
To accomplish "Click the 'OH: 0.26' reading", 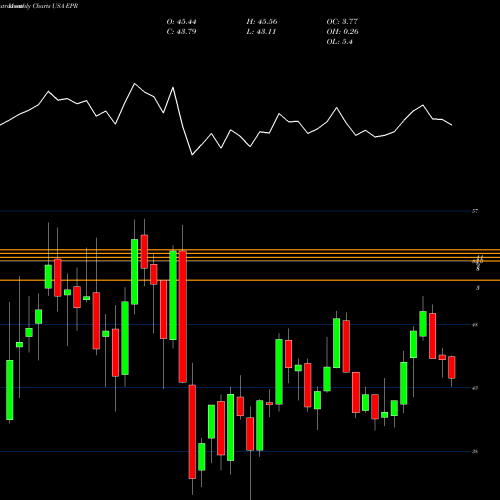I will 342,32.
